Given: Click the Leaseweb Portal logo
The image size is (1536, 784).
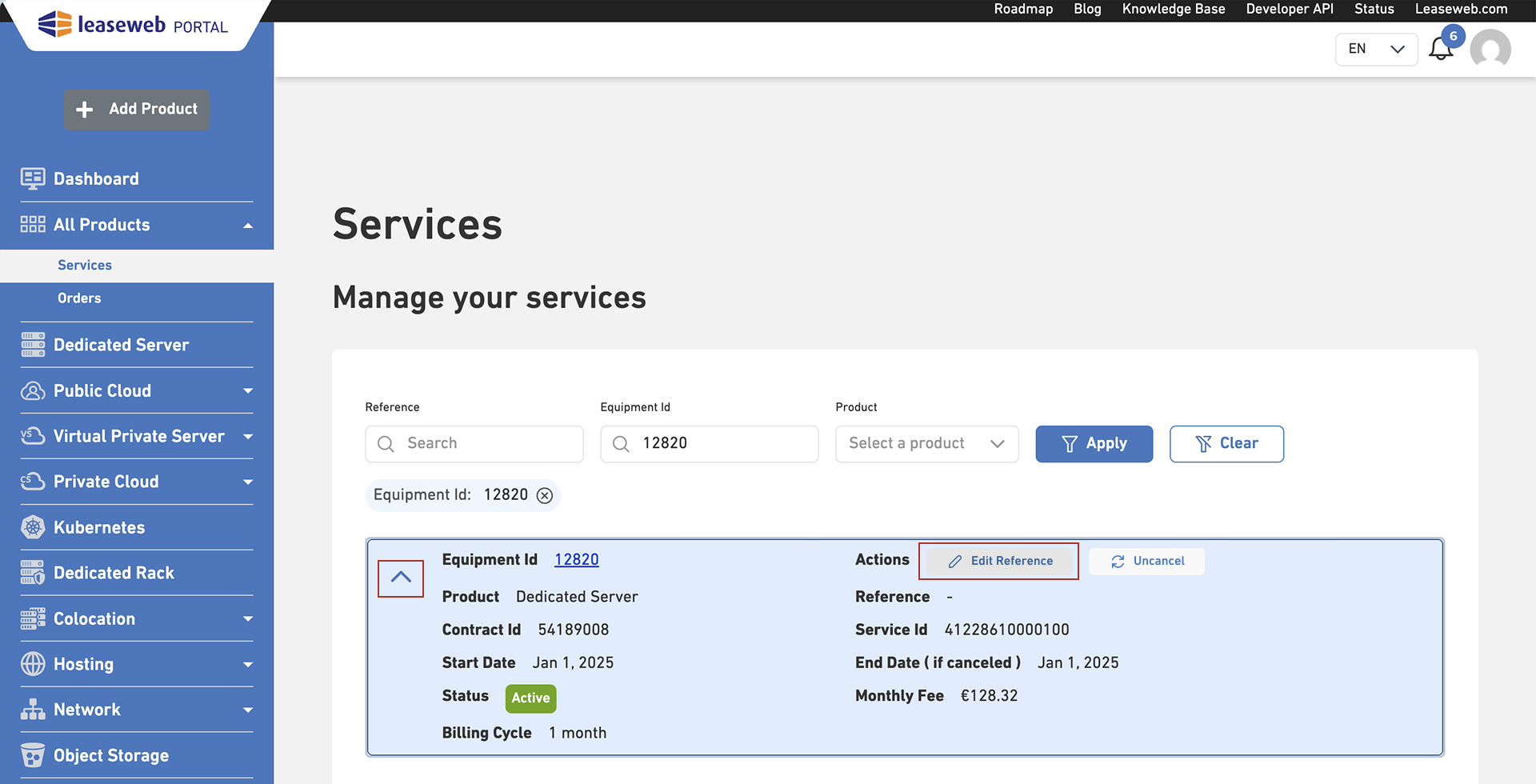Looking at the screenshot, I should 133,24.
